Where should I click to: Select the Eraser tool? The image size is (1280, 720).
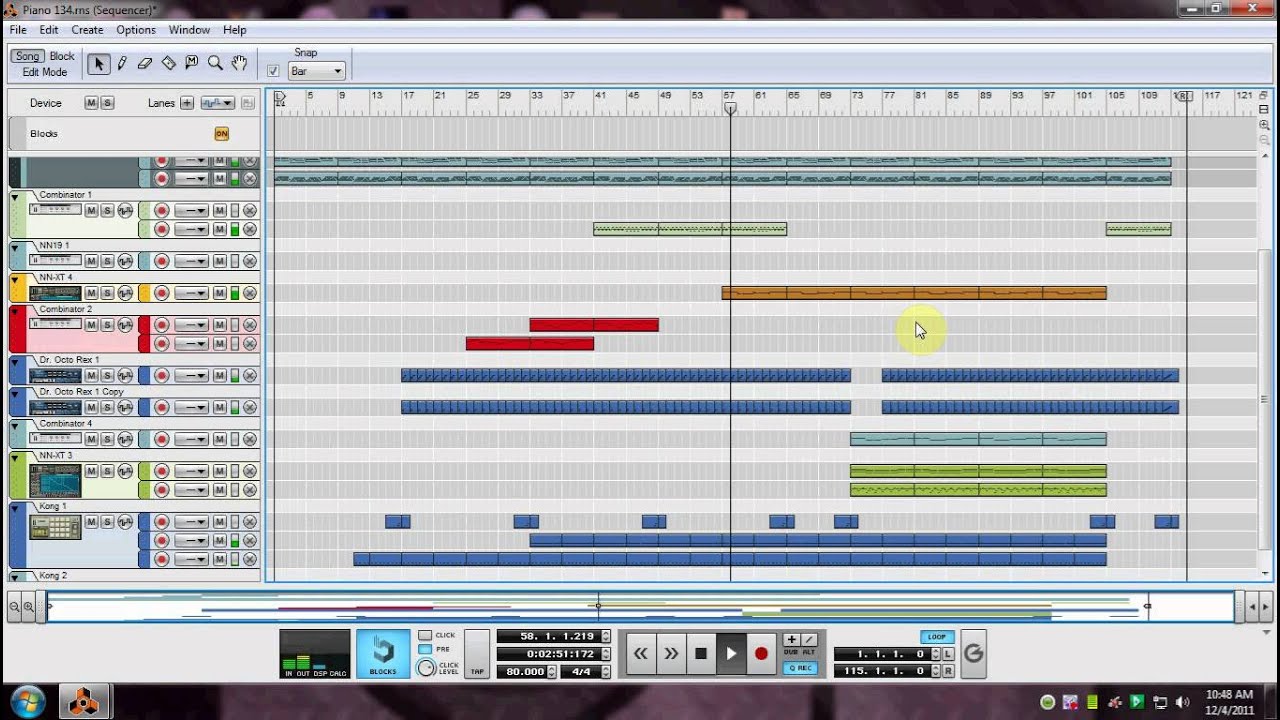(145, 63)
